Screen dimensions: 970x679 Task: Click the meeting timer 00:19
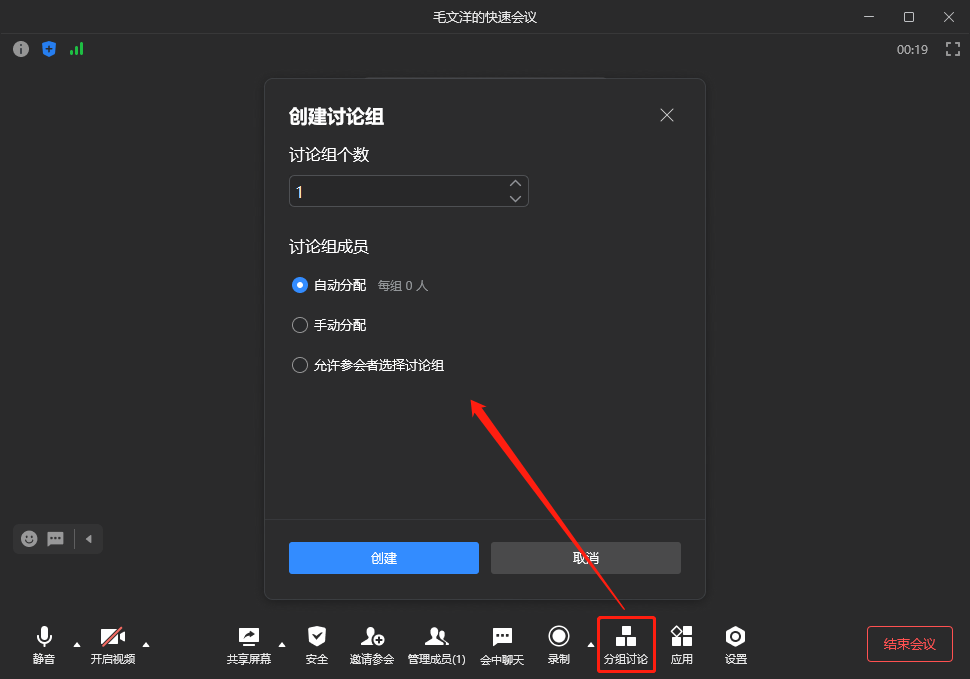pos(912,49)
